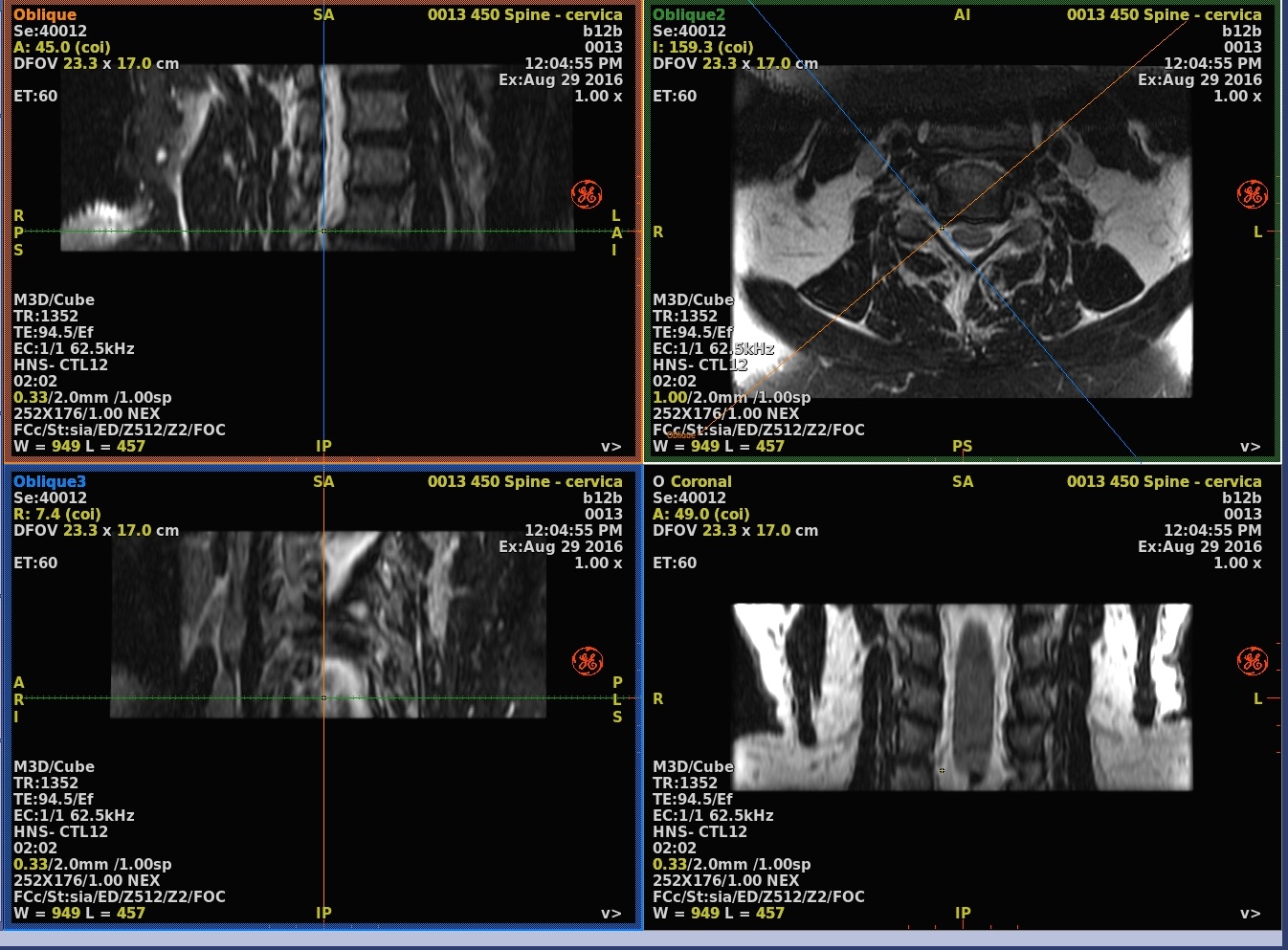Click the 1.00 slice thickness value in Oblique2

670,397
